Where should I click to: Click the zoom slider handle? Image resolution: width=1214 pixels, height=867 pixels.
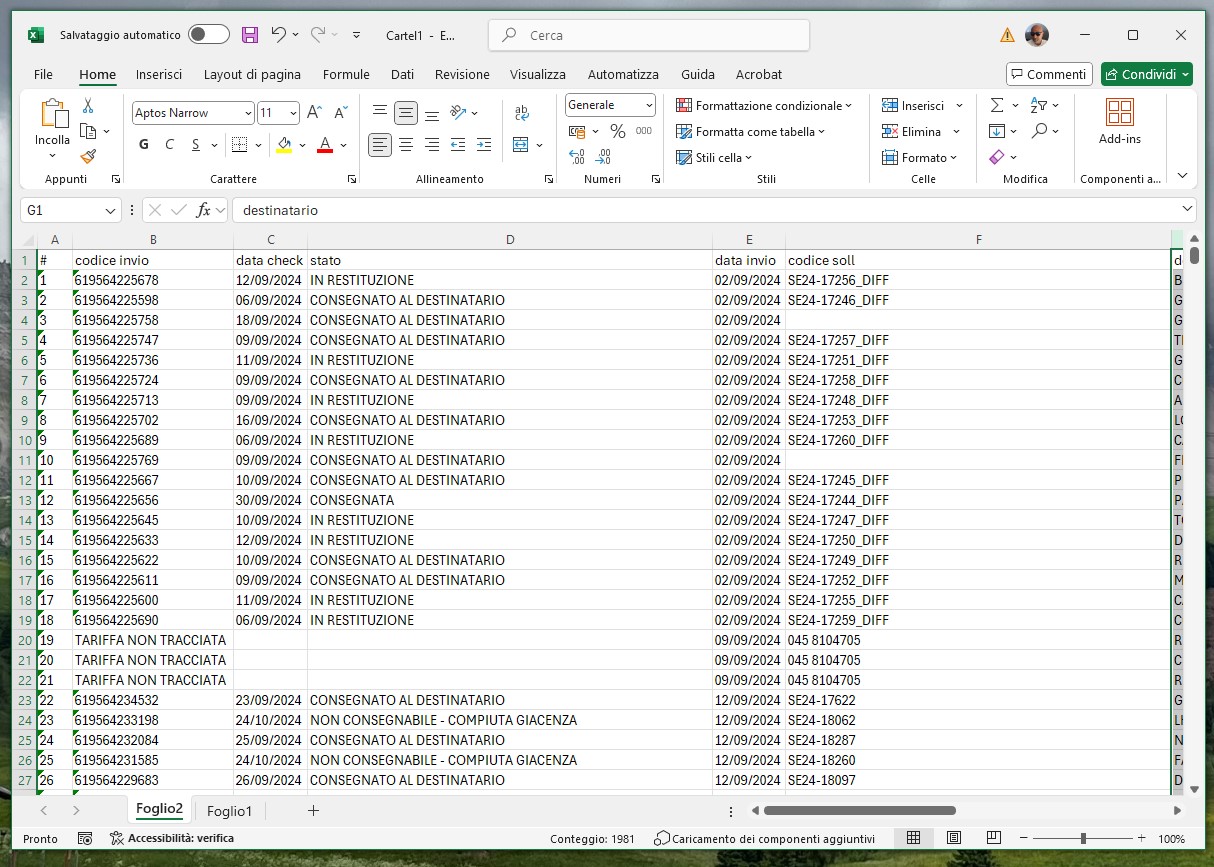point(1083,838)
